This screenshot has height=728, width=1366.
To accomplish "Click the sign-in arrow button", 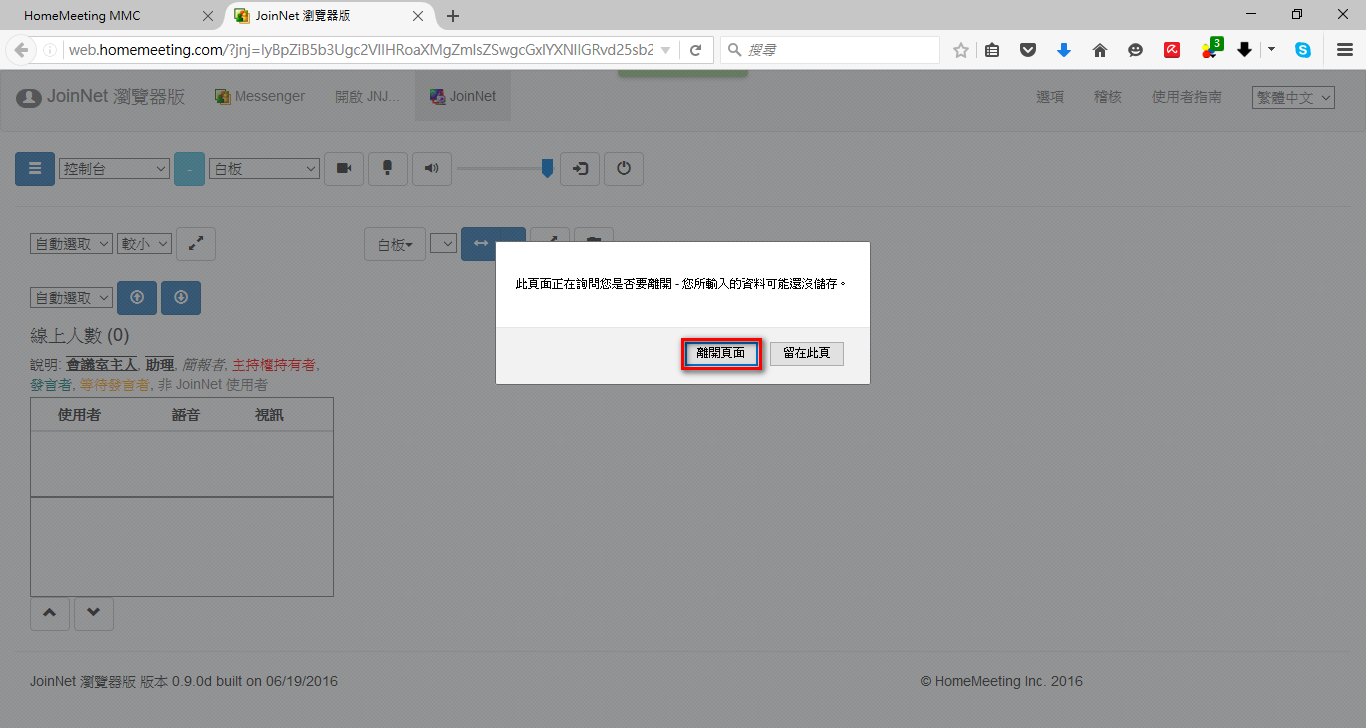I will pyautogui.click(x=580, y=169).
